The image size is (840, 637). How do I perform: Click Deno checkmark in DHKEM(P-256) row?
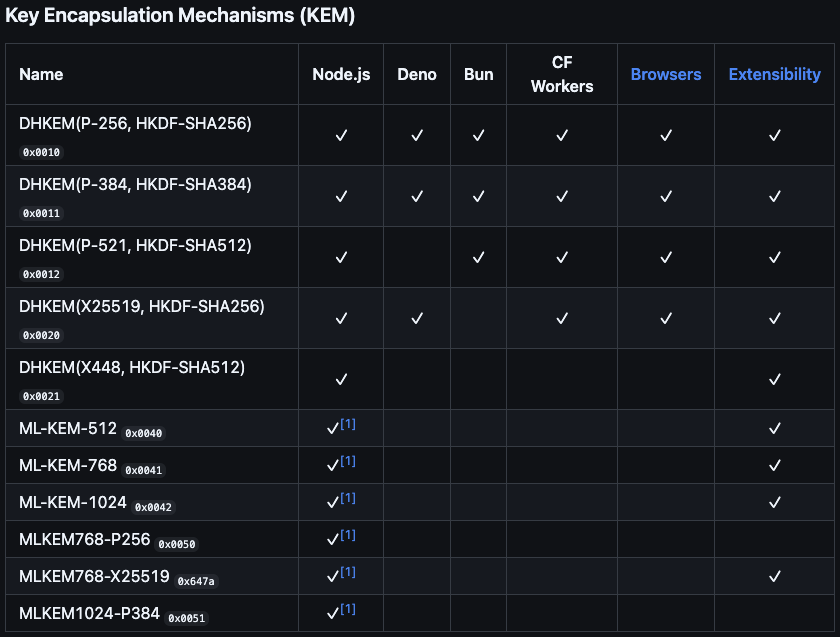point(417,136)
